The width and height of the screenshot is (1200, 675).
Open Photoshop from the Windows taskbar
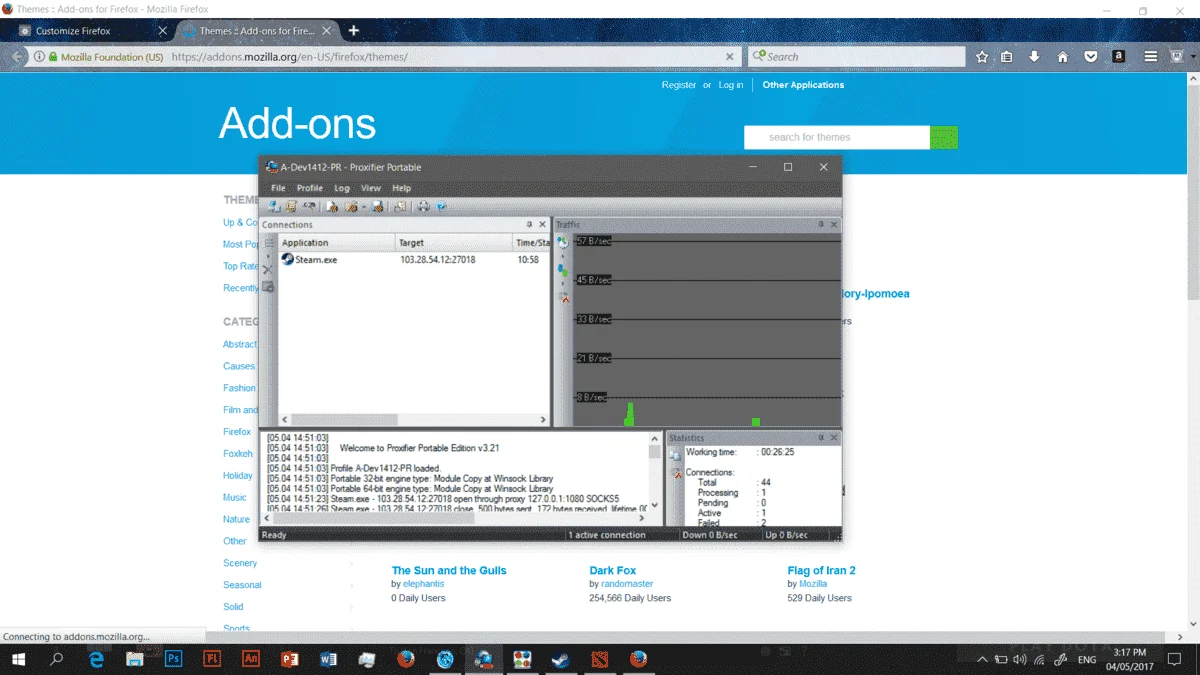[173, 659]
